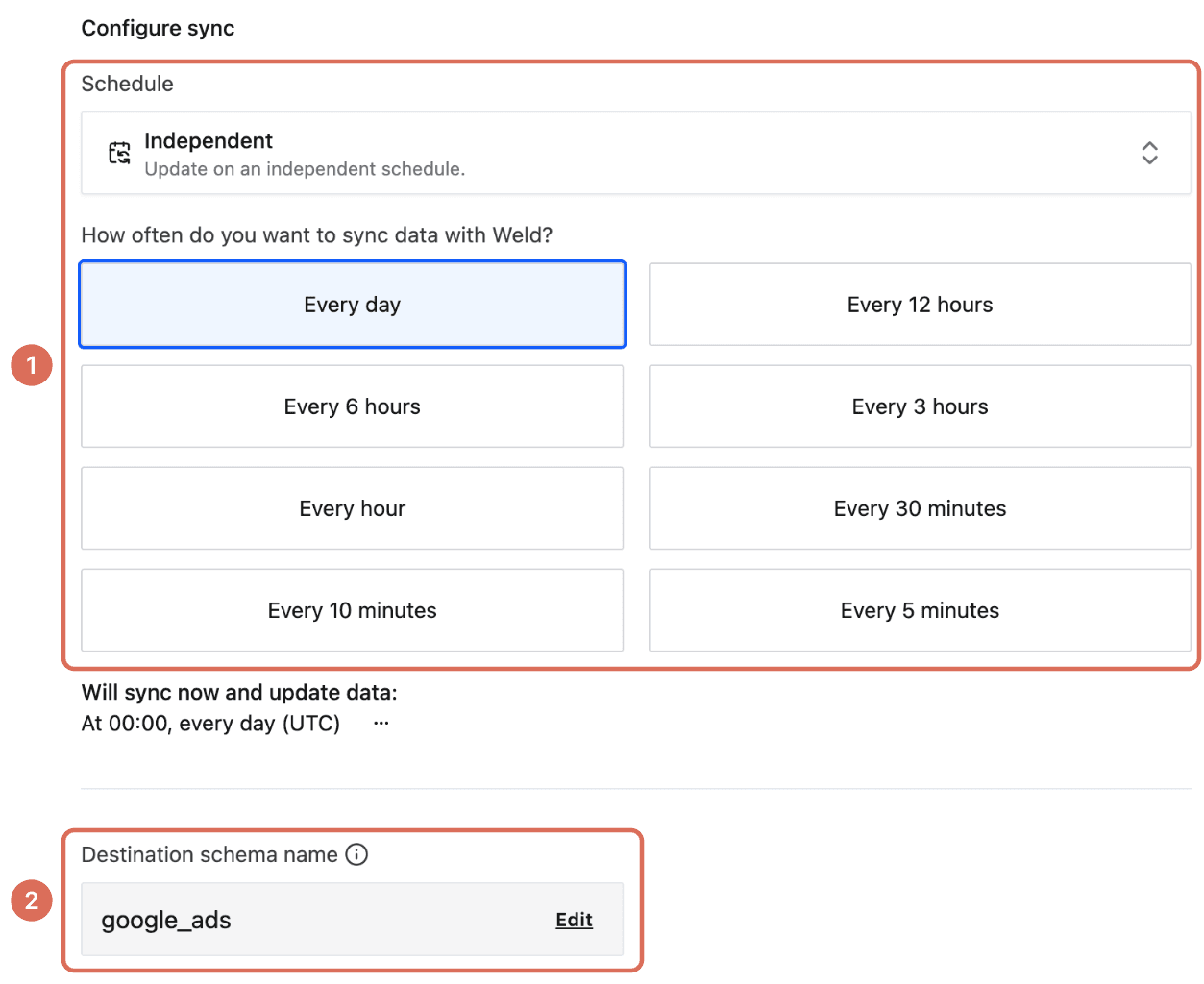The height and width of the screenshot is (984, 1204).
Task: Click the 'At 00:00, every day (UTC)' text
Action: point(210,724)
